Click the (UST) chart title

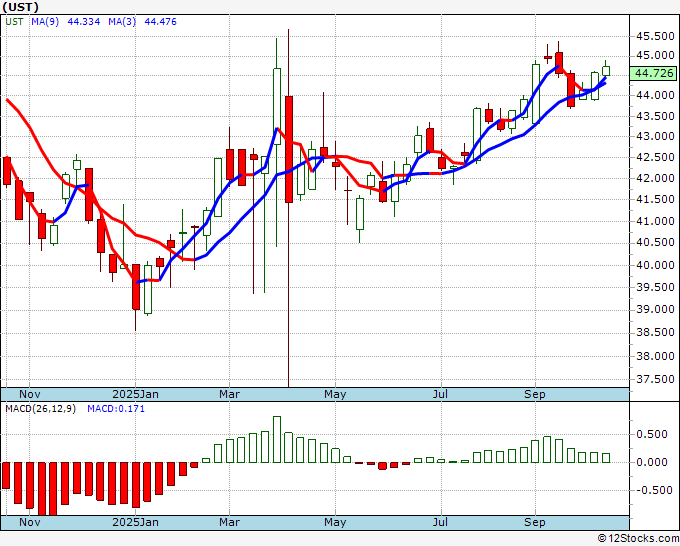tap(20, 7)
